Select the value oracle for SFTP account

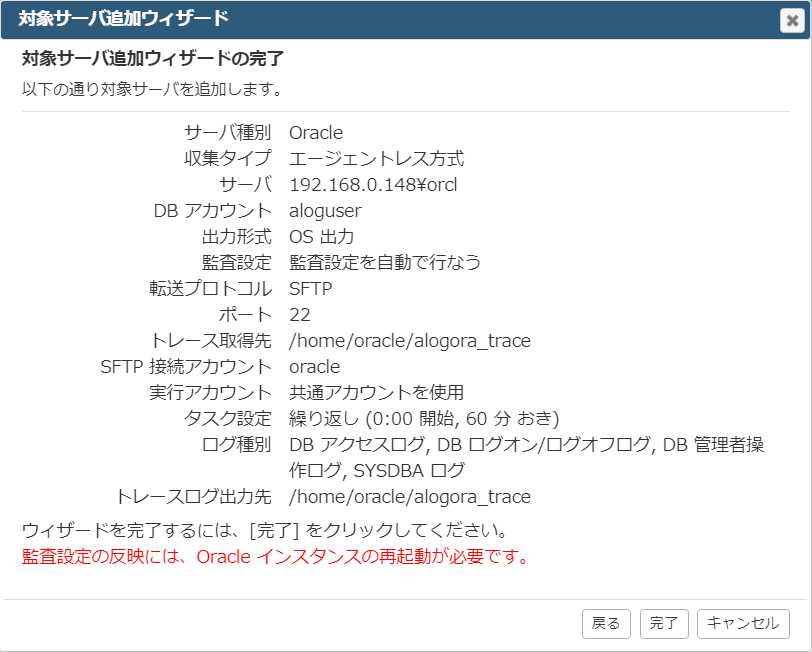click(314, 367)
